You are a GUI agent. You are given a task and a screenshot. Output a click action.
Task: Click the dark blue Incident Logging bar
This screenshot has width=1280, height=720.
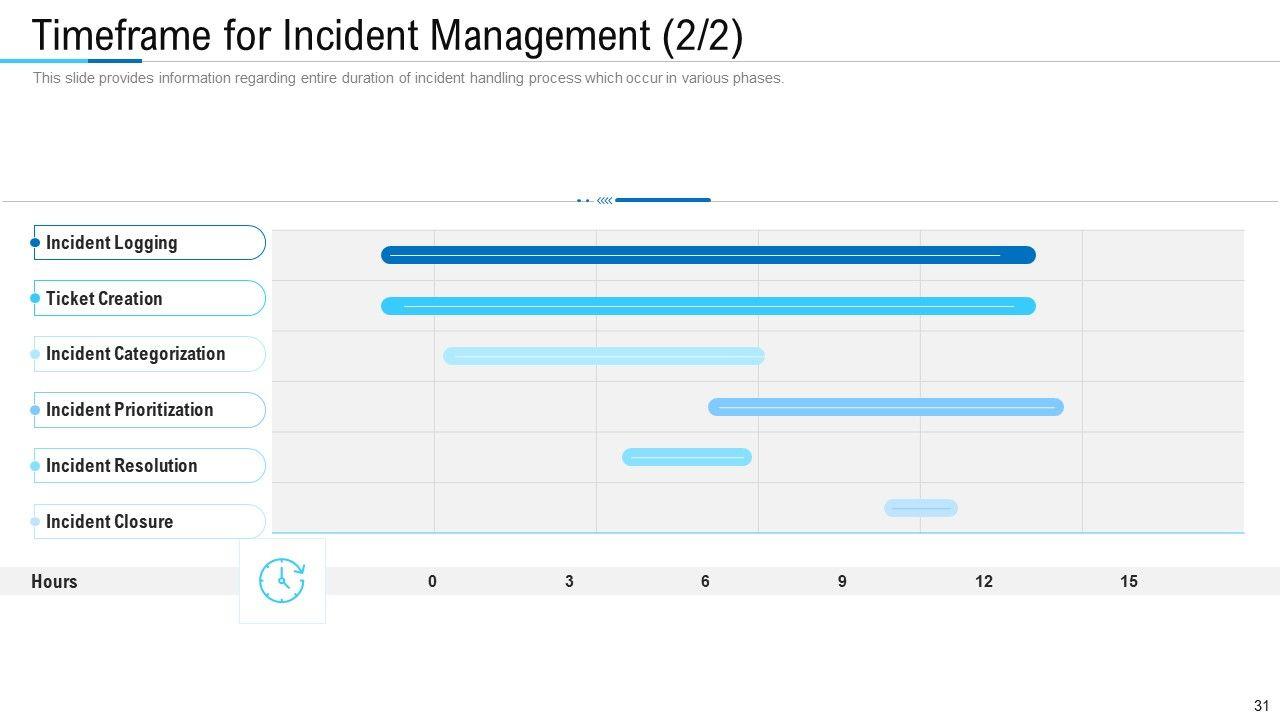pos(708,255)
